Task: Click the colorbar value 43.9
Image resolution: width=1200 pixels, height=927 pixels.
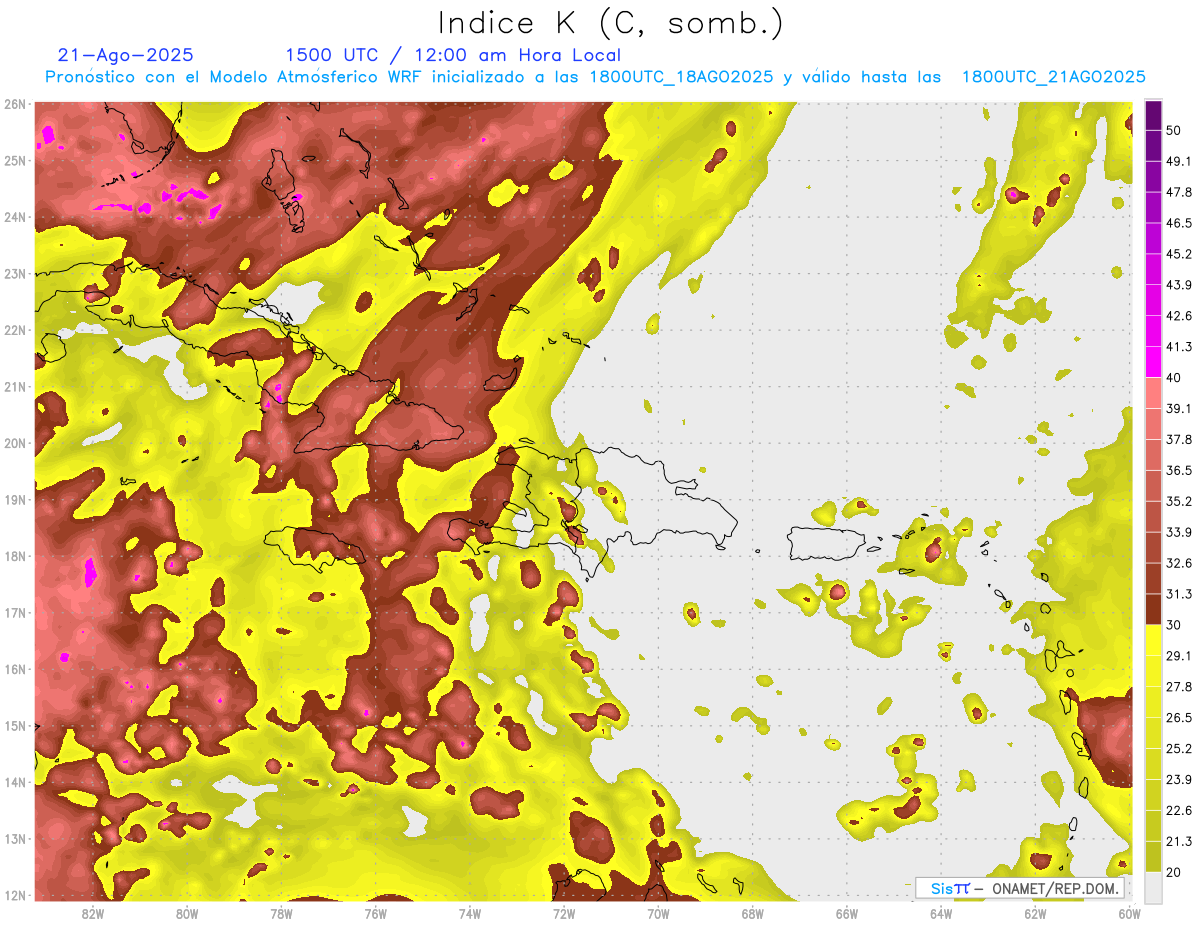Action: pyautogui.click(x=1179, y=285)
